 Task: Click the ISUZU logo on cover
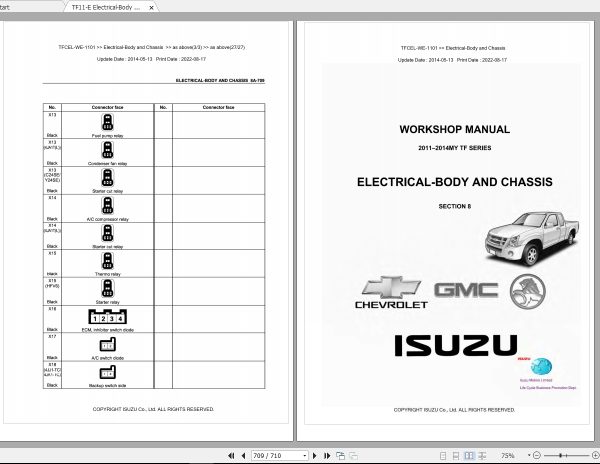coord(456,345)
